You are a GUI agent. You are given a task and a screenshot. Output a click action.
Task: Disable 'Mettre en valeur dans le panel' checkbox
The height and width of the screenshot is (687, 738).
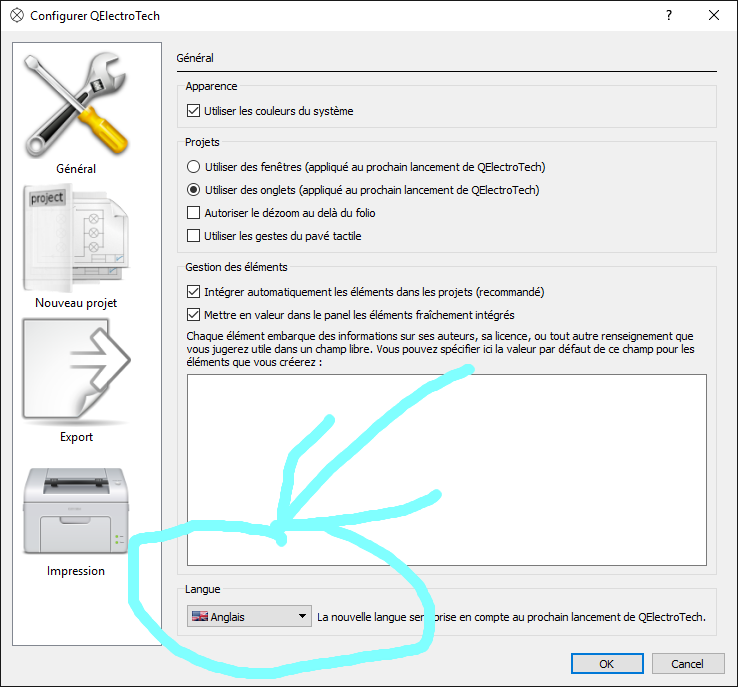pos(194,315)
